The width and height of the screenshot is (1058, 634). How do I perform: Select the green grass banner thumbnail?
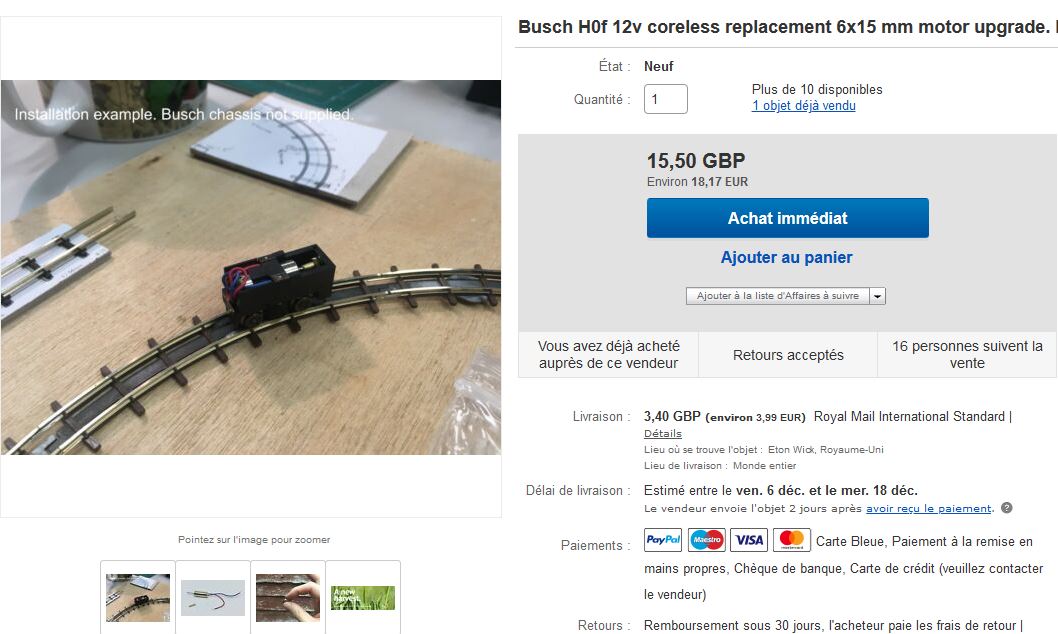coord(362,598)
